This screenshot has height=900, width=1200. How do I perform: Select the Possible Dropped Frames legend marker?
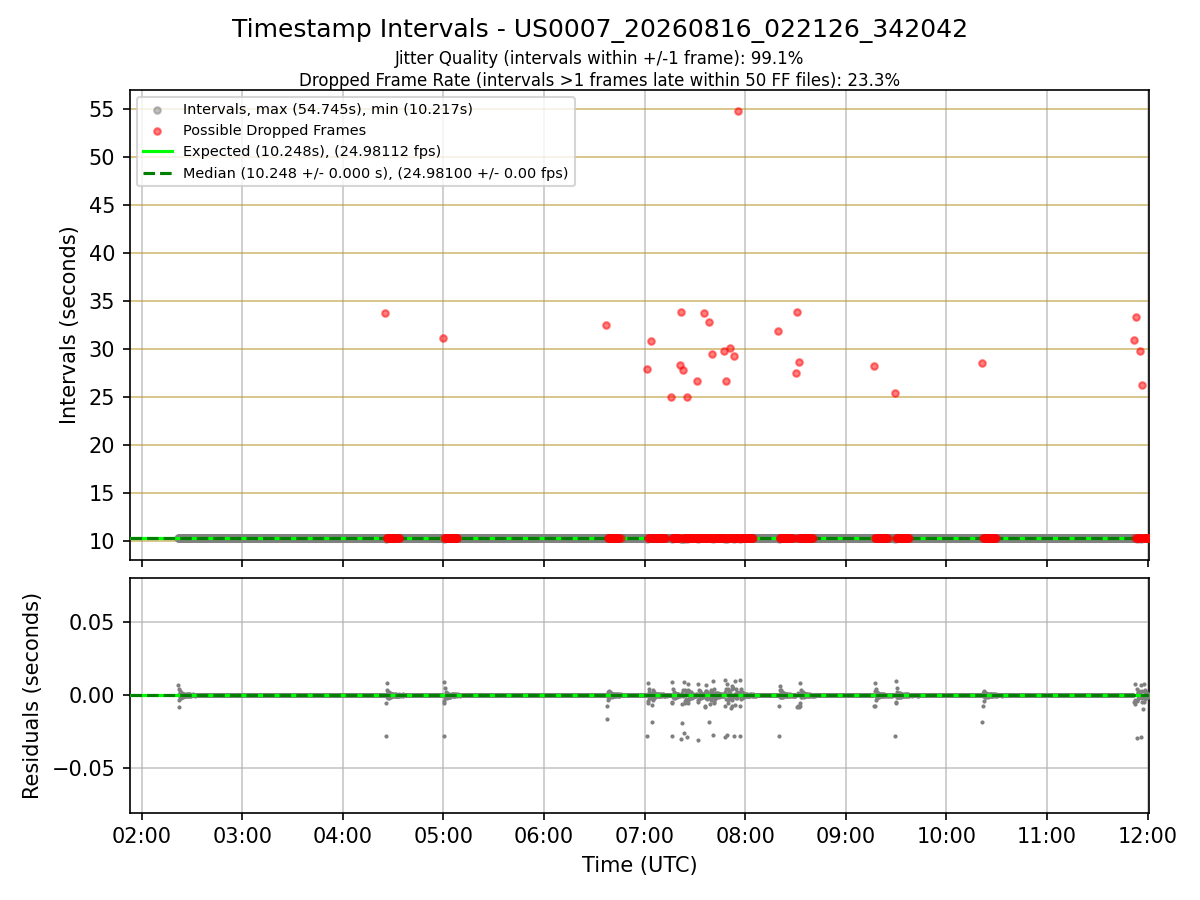157,130
